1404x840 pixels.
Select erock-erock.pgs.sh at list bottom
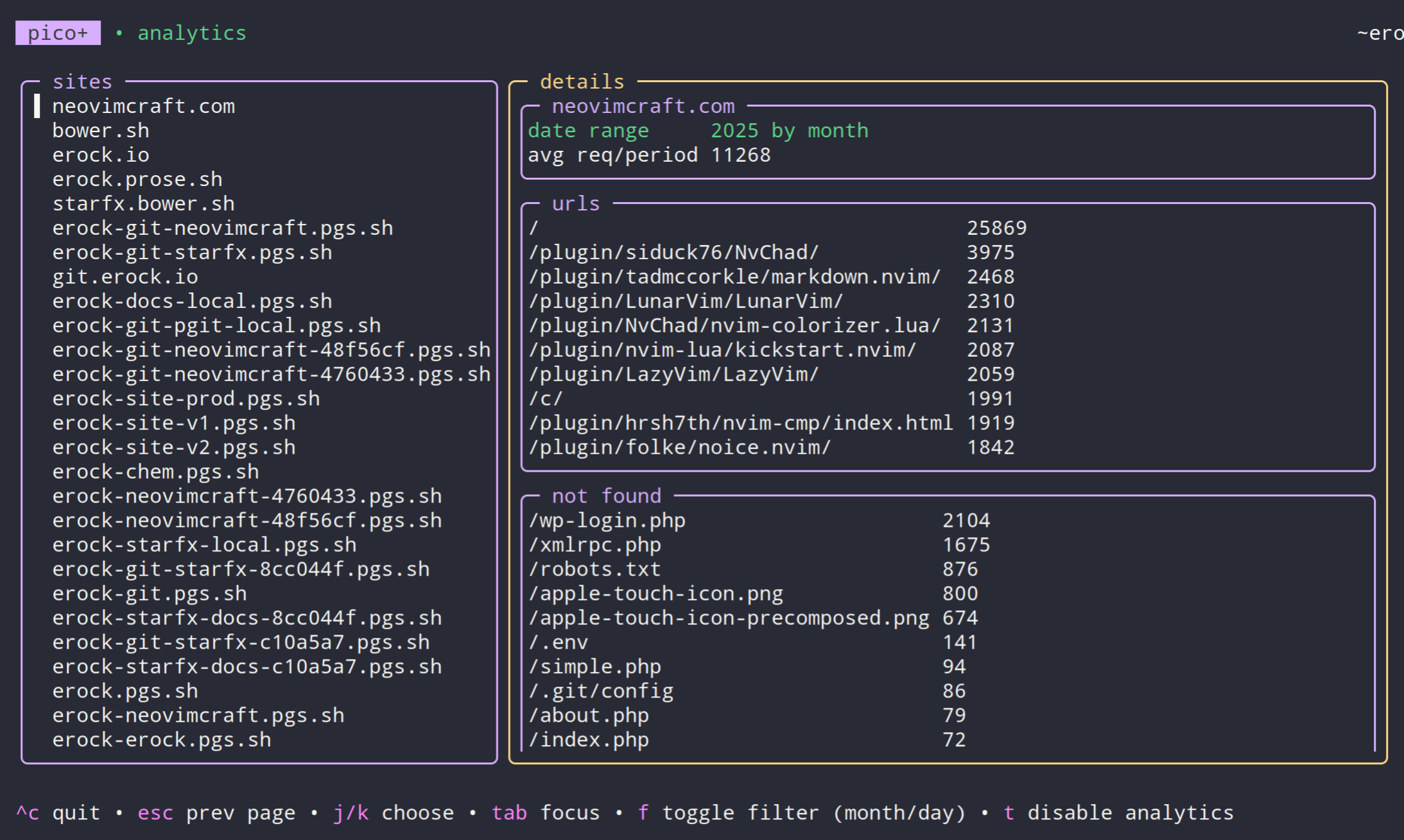click(162, 741)
